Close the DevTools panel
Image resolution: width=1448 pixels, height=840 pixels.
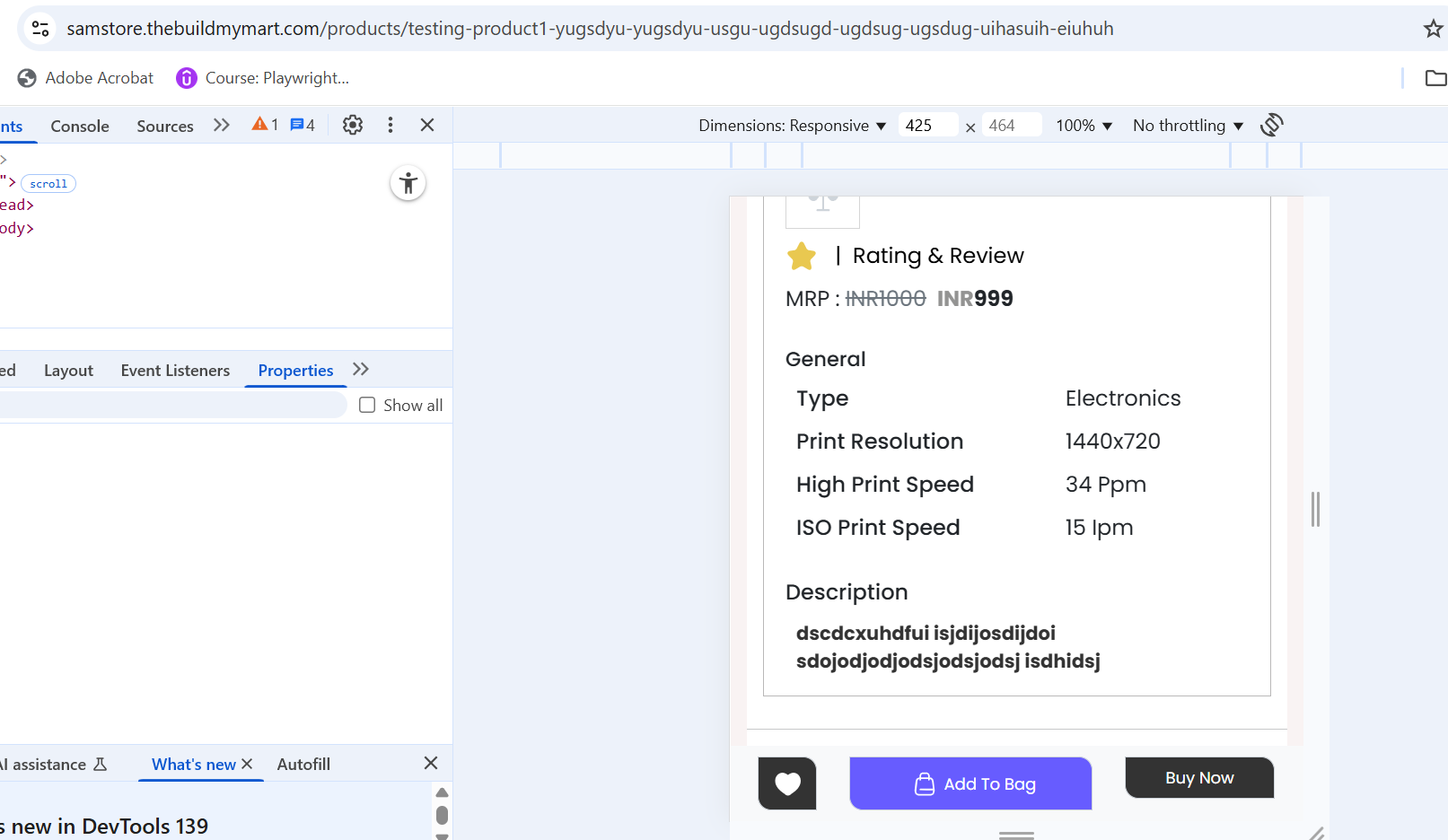point(427,125)
